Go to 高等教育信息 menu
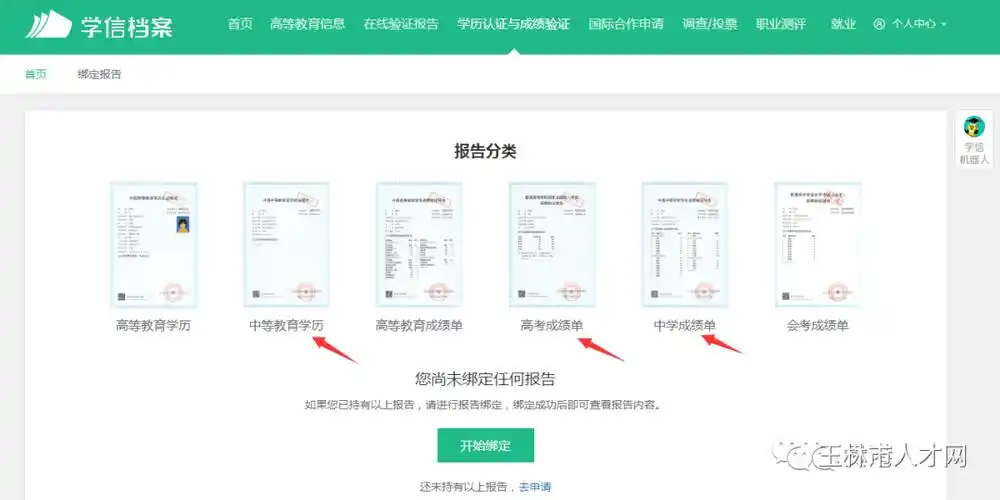The height and width of the screenshot is (500, 1000). pyautogui.click(x=307, y=24)
